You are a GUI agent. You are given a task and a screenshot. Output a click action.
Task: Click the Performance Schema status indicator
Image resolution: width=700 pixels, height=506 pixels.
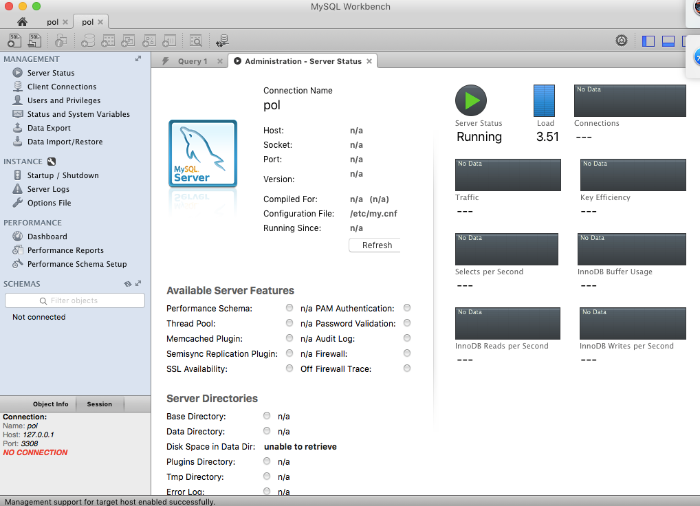pos(289,308)
